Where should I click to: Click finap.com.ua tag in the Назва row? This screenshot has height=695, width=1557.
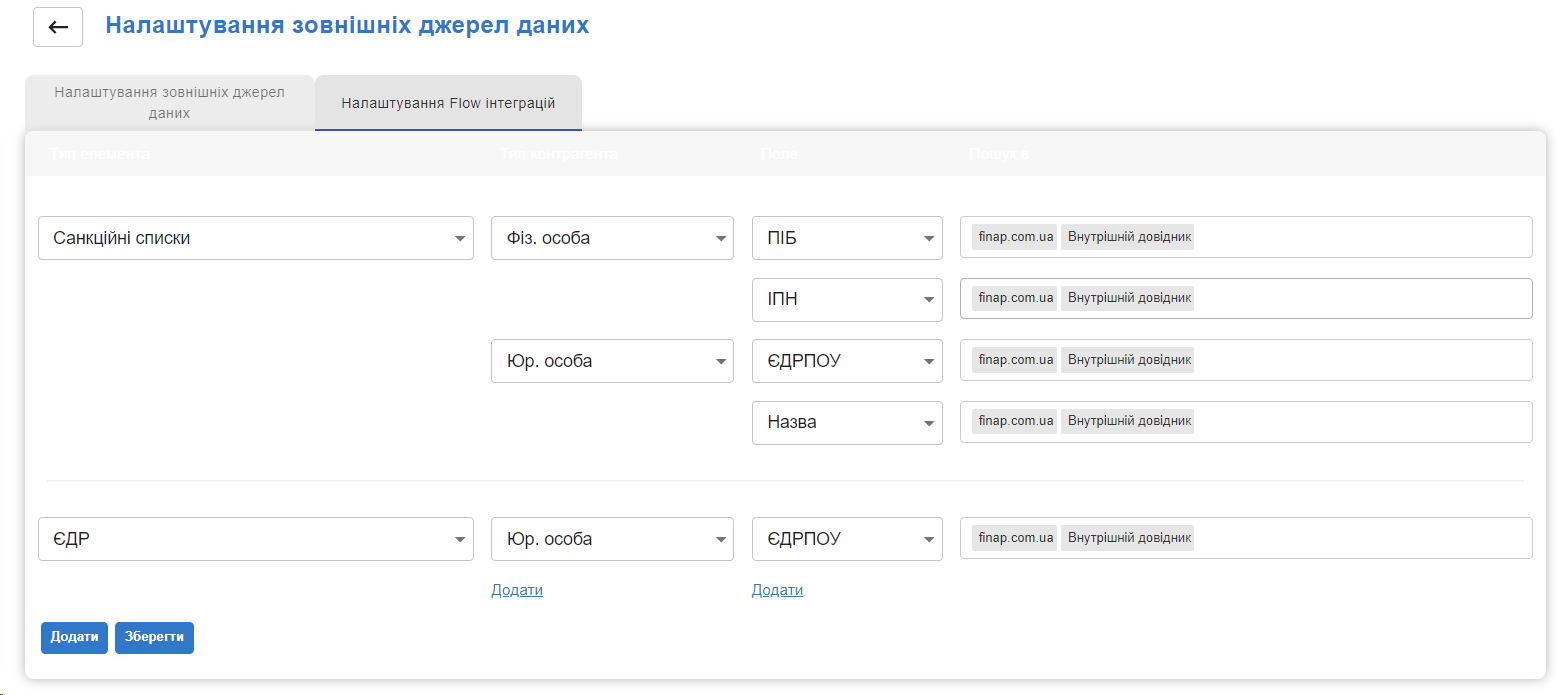[1015, 421]
